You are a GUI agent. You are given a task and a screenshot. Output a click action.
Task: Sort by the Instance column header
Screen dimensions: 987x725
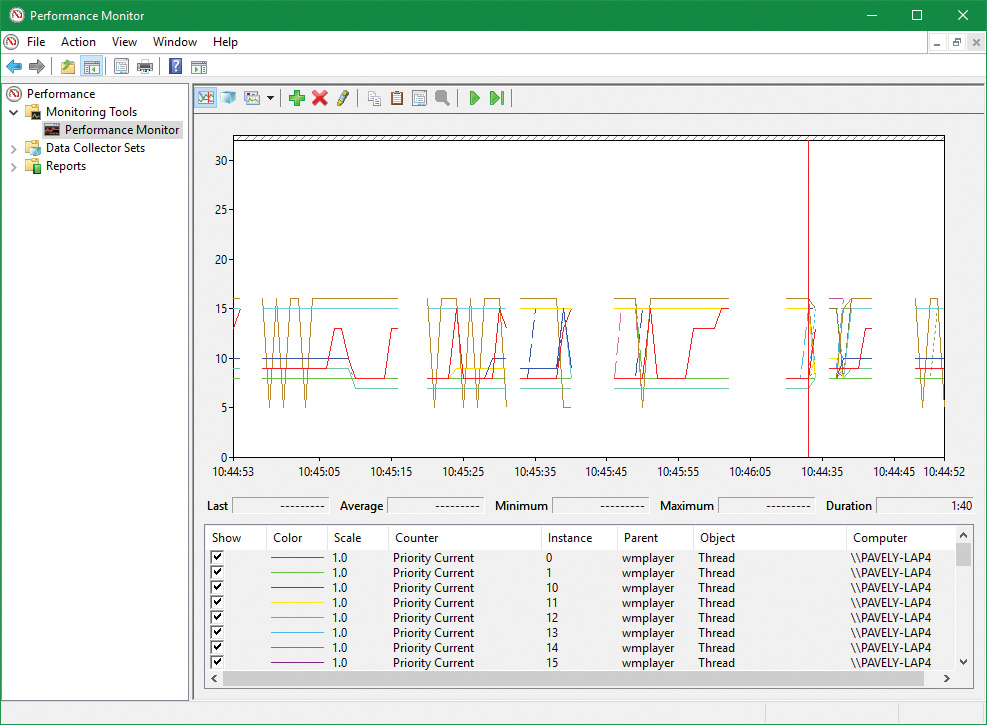point(570,538)
